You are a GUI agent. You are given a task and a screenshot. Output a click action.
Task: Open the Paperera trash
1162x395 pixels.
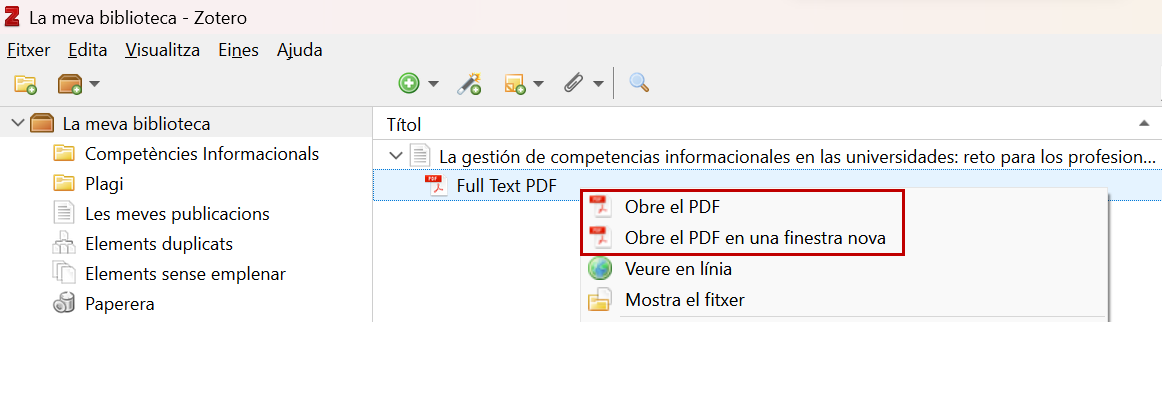119,304
